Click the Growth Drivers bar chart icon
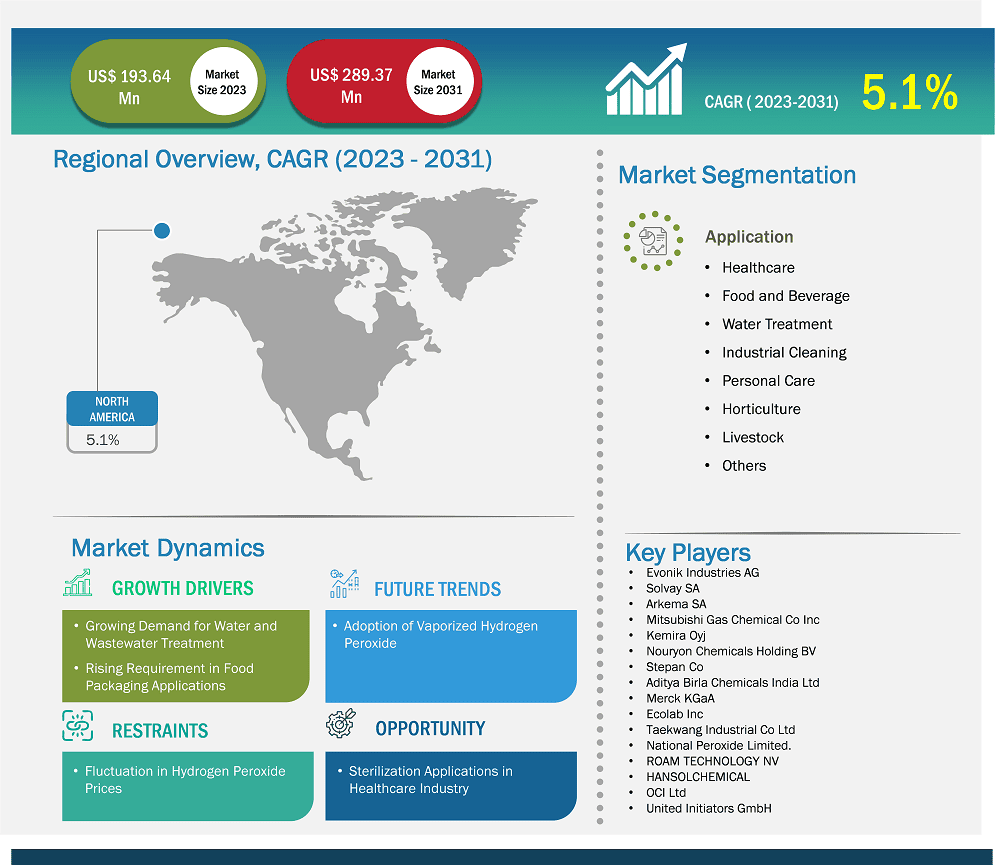This screenshot has height=865, width=1000. [77, 584]
